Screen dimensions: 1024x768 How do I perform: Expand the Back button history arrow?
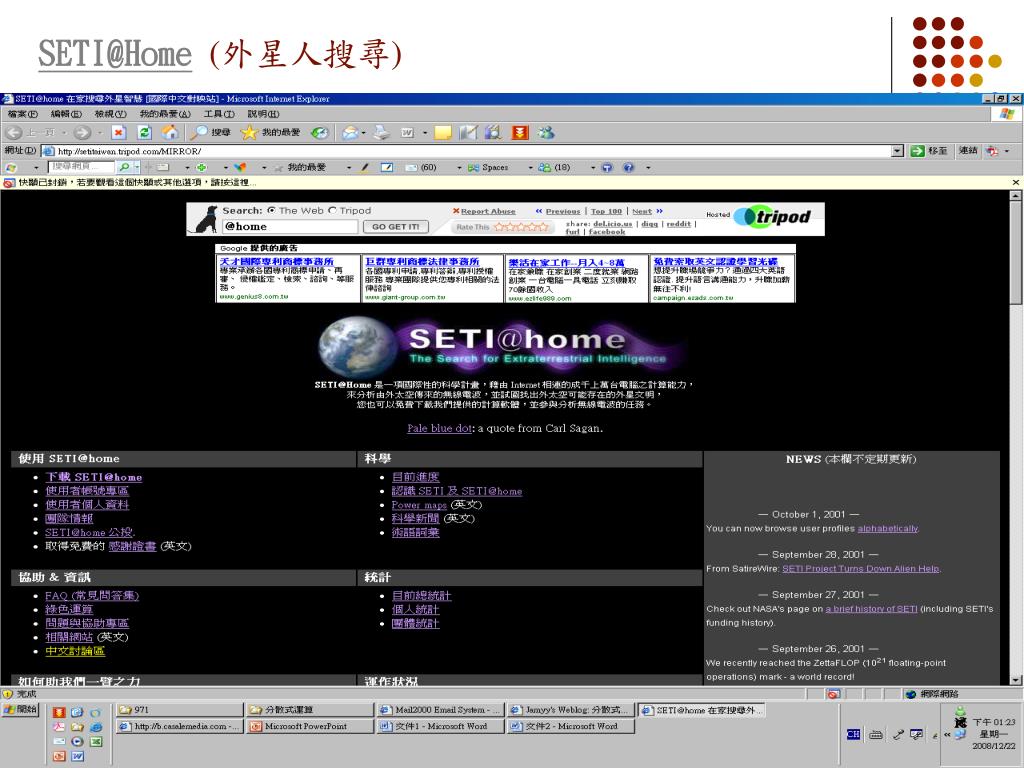(64, 133)
